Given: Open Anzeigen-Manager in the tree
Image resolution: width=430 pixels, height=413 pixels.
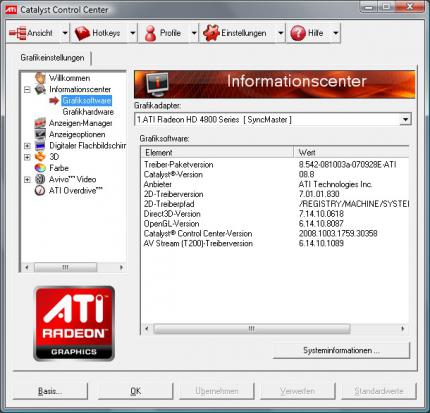Looking at the screenshot, I should point(81,123).
